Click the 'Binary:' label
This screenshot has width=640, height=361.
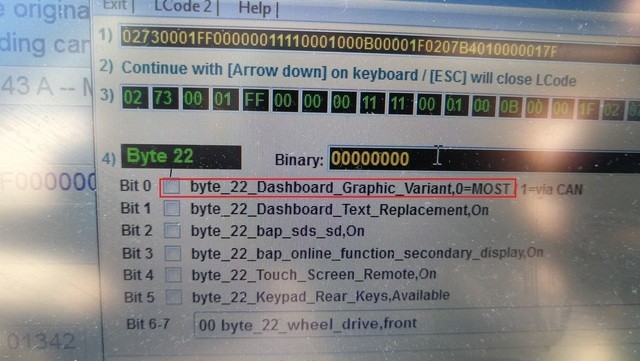pyautogui.click(x=299, y=160)
